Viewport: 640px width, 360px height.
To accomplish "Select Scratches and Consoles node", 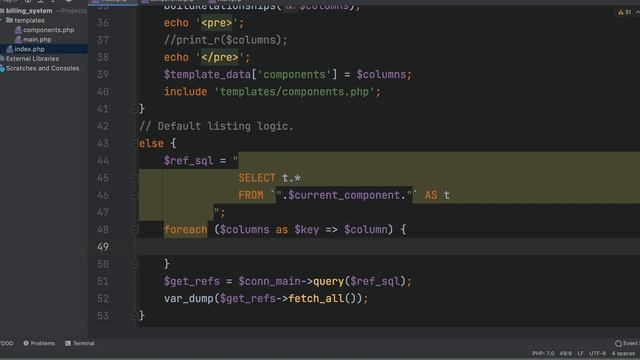I will pos(42,69).
